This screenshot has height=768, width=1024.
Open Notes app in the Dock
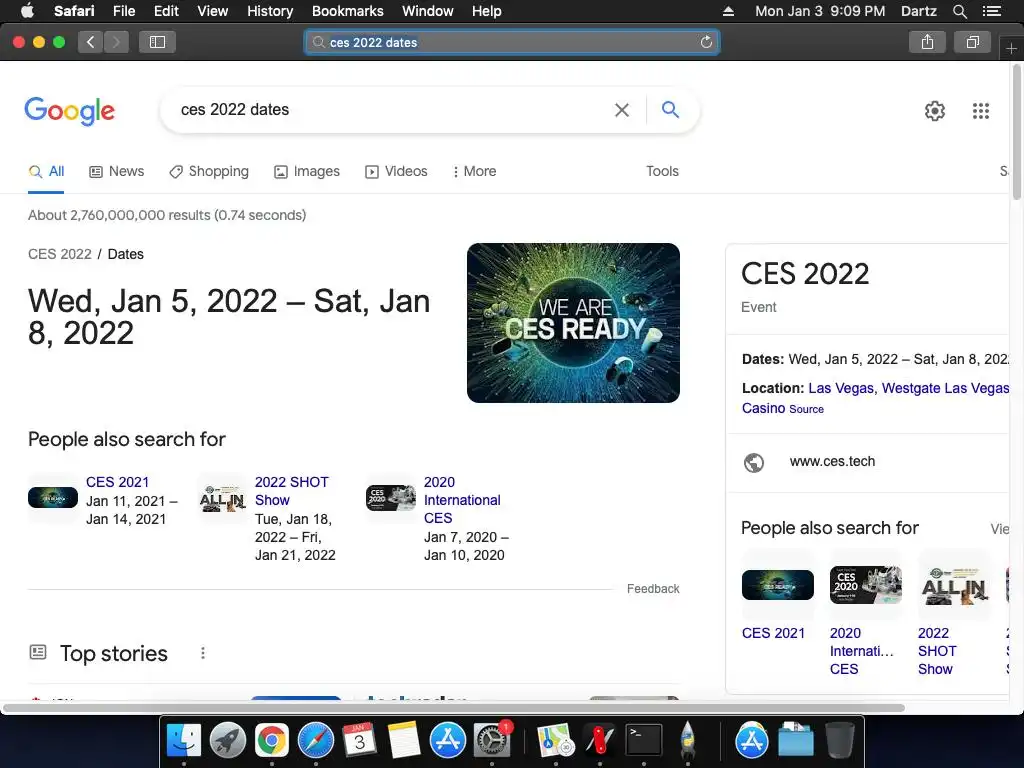(404, 740)
